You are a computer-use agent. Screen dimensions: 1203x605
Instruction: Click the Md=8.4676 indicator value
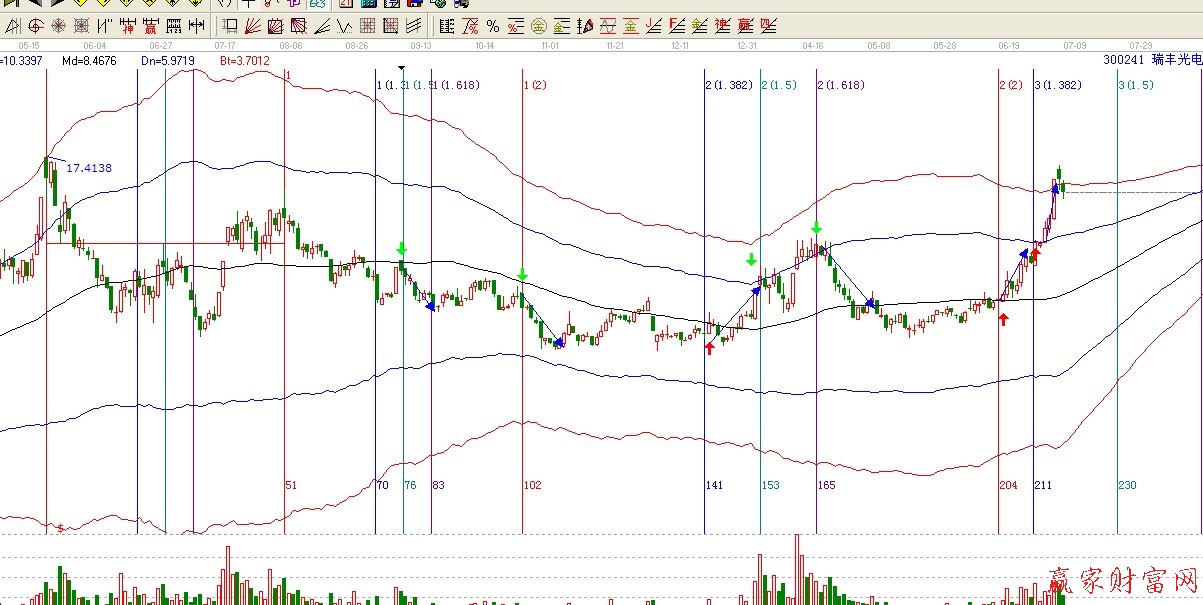[89, 61]
